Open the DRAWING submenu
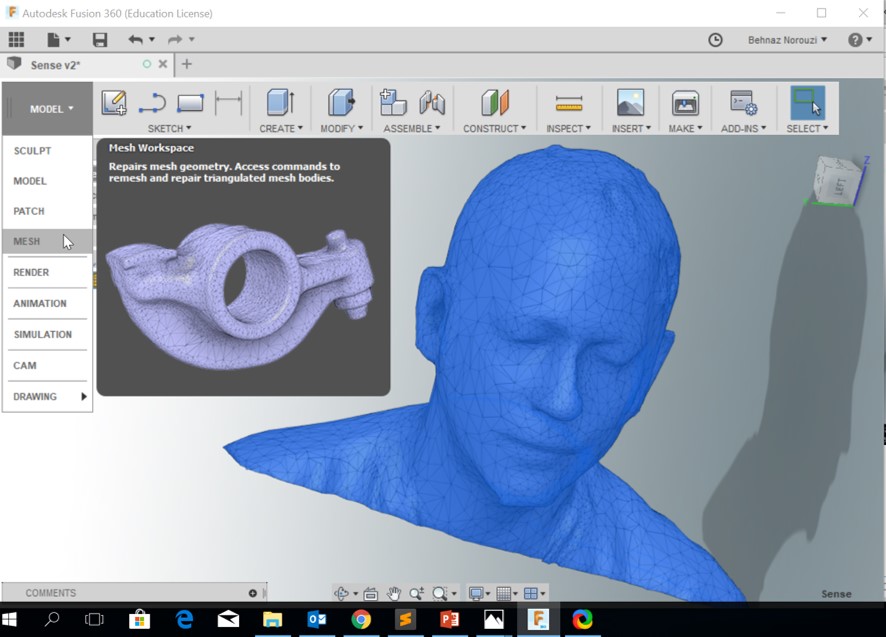The height and width of the screenshot is (637, 886). click(47, 397)
